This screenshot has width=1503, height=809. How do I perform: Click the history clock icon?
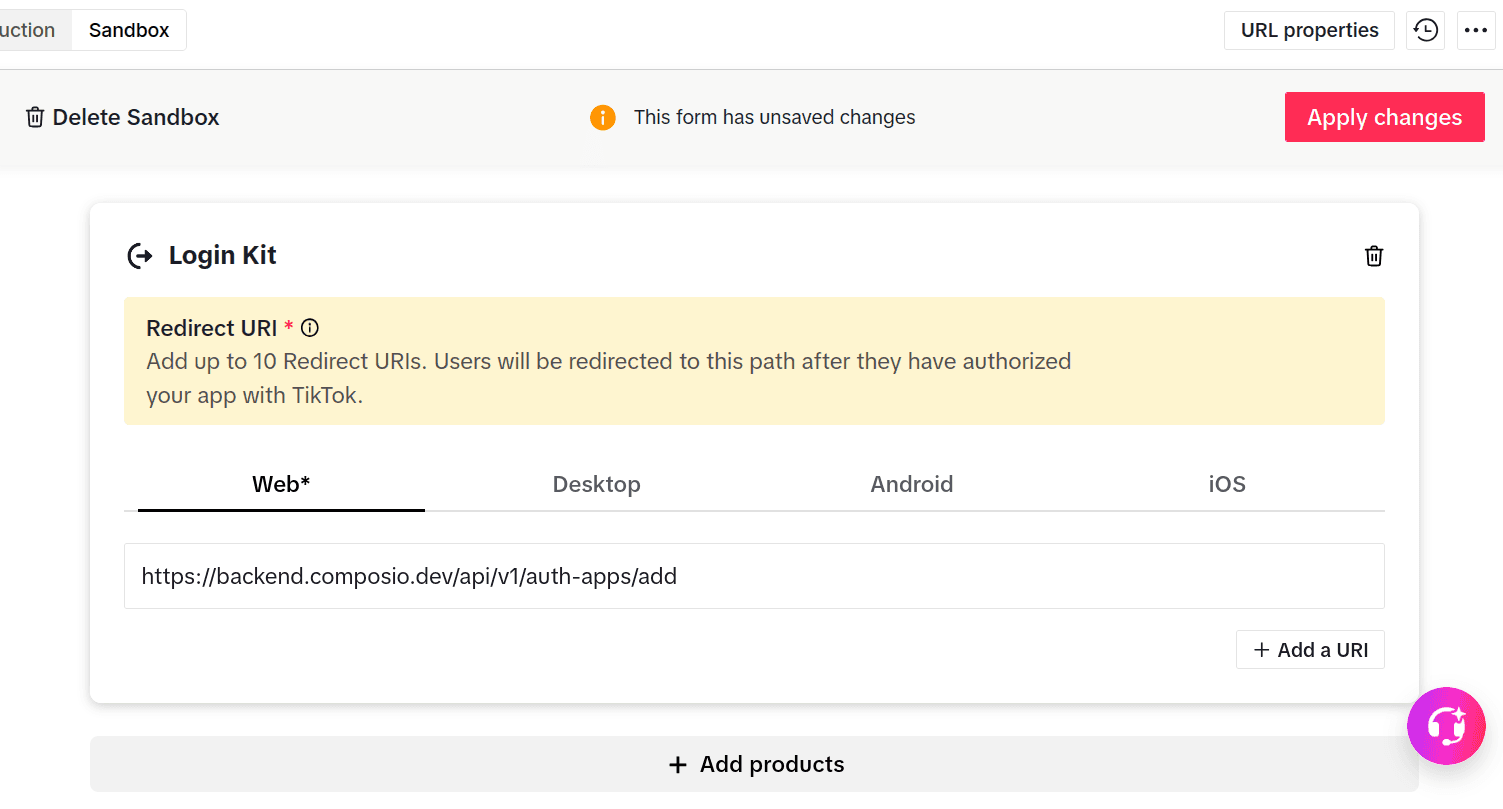pos(1425,30)
